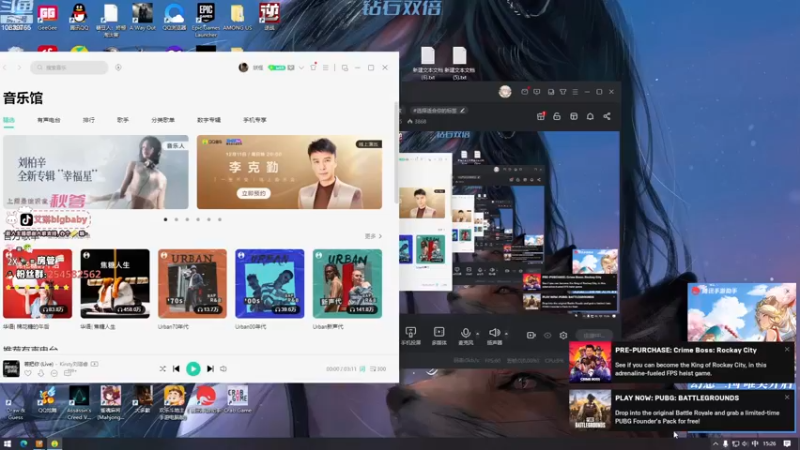Open avatar in the streaming app title bar

pyautogui.click(x=505, y=92)
